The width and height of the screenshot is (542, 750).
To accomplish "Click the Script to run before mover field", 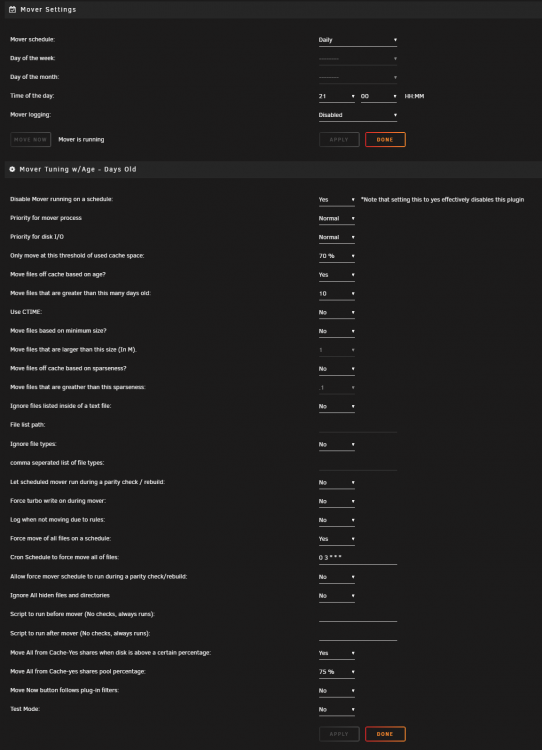I will [358, 615].
